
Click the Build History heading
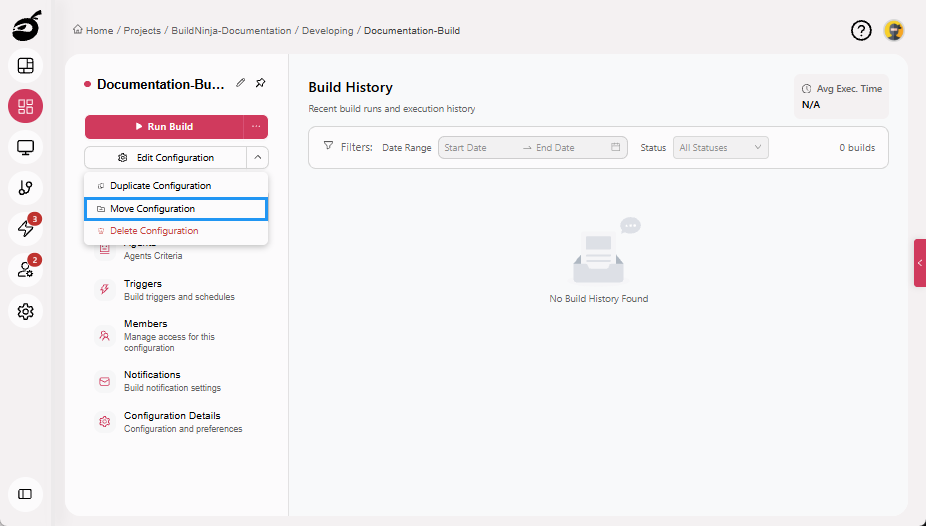pyautogui.click(x=350, y=87)
